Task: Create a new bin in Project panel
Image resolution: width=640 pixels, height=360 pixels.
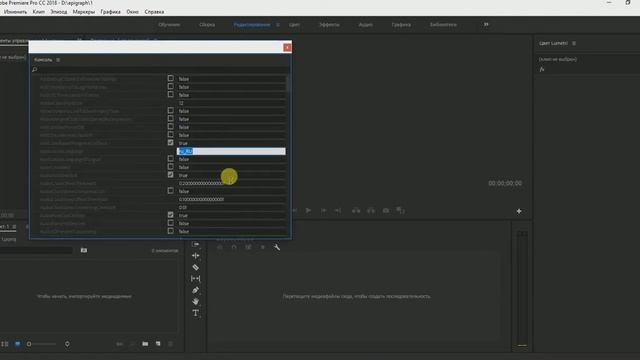Action: (145, 344)
